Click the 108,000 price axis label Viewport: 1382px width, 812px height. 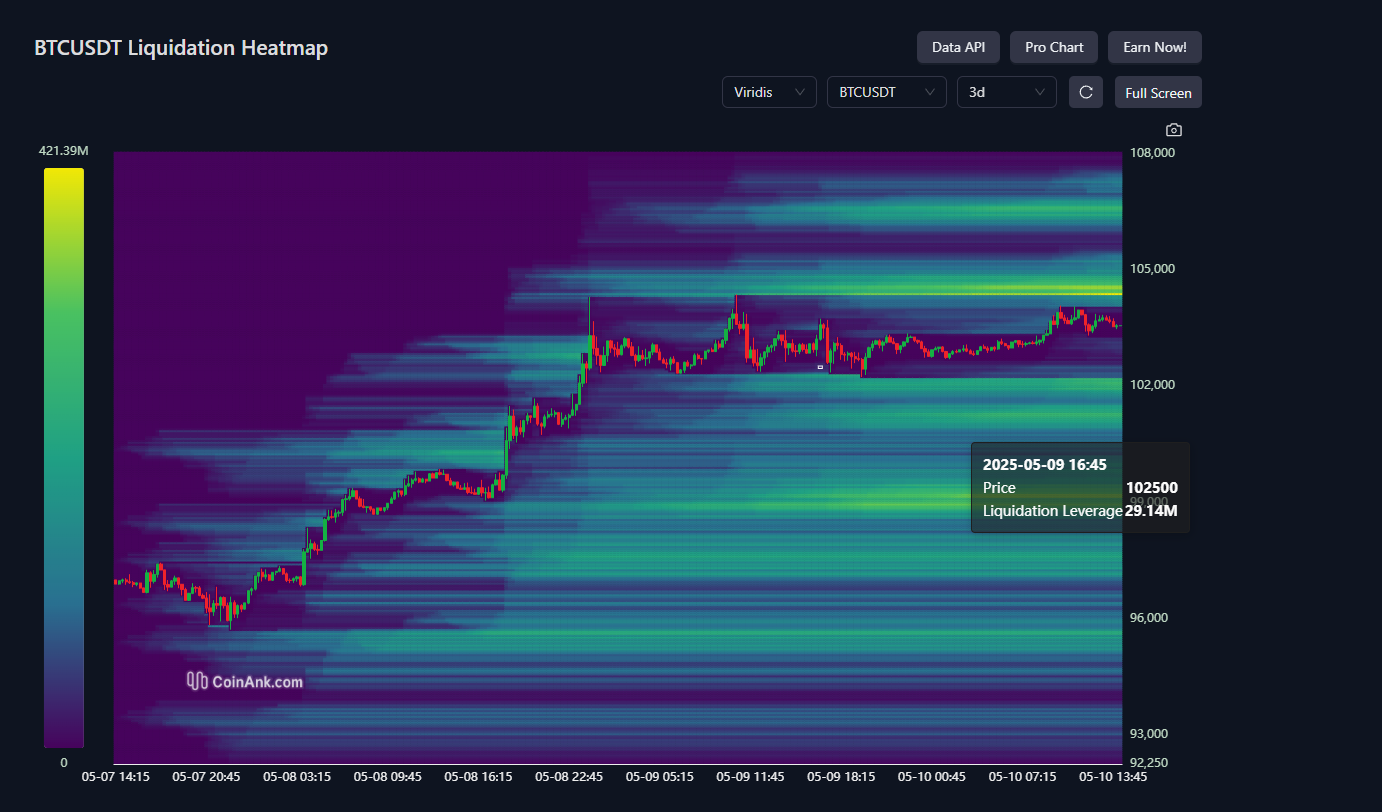(x=1153, y=152)
